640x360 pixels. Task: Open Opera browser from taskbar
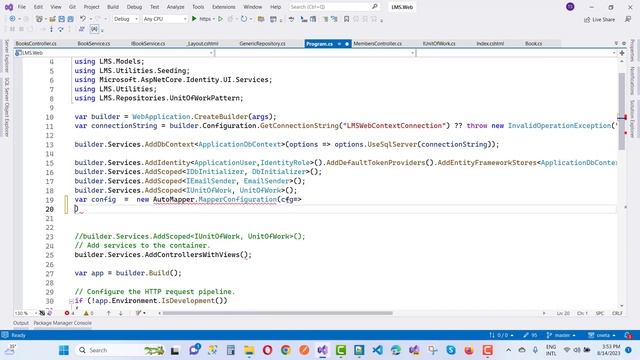tap(267, 350)
